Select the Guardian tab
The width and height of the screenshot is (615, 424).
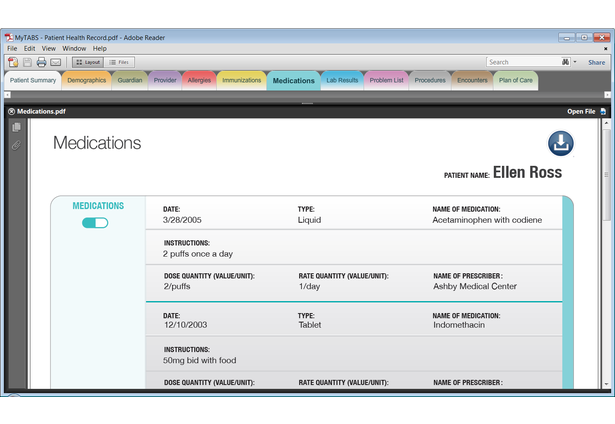pos(130,80)
